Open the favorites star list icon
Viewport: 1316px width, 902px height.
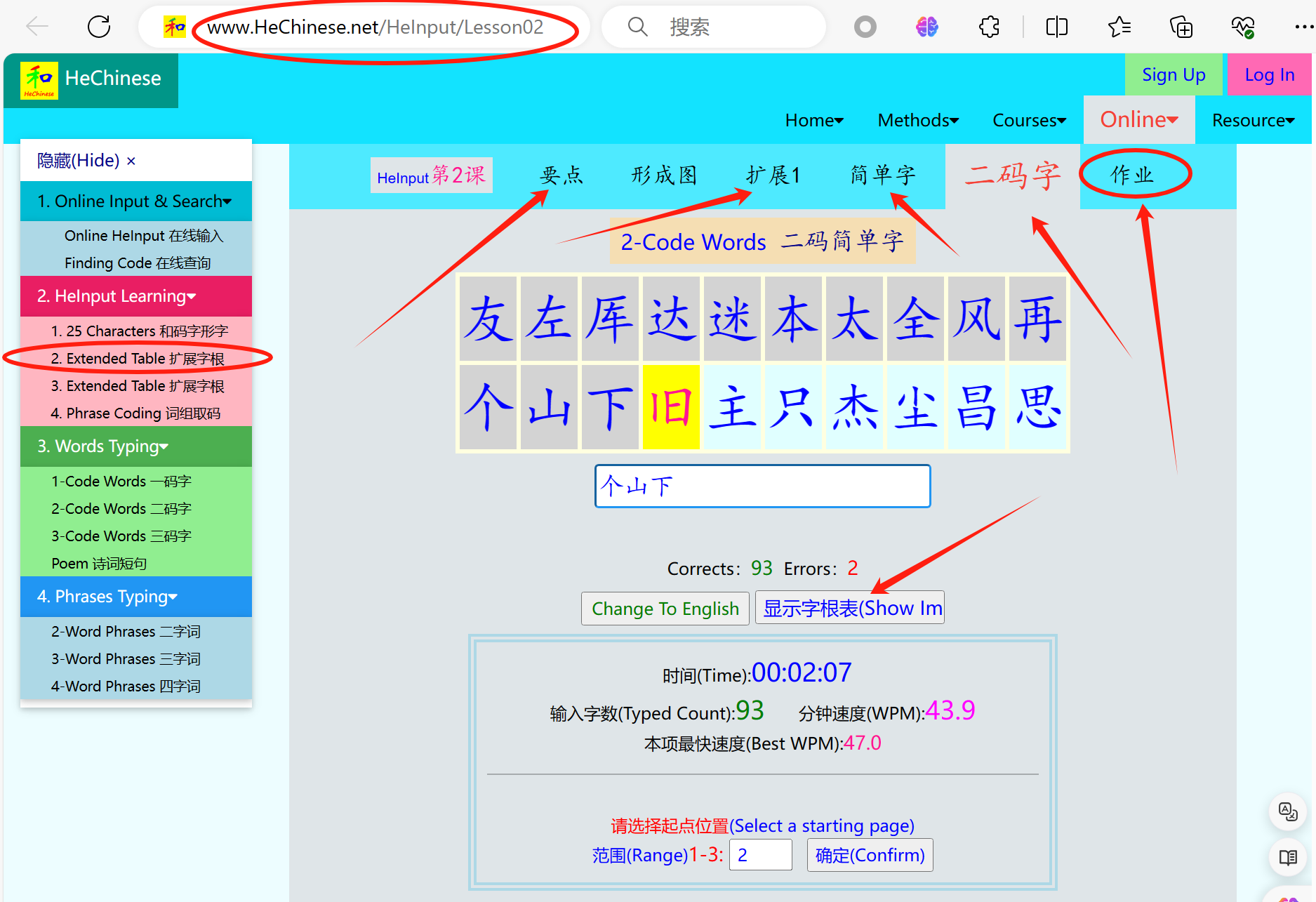(x=1119, y=27)
